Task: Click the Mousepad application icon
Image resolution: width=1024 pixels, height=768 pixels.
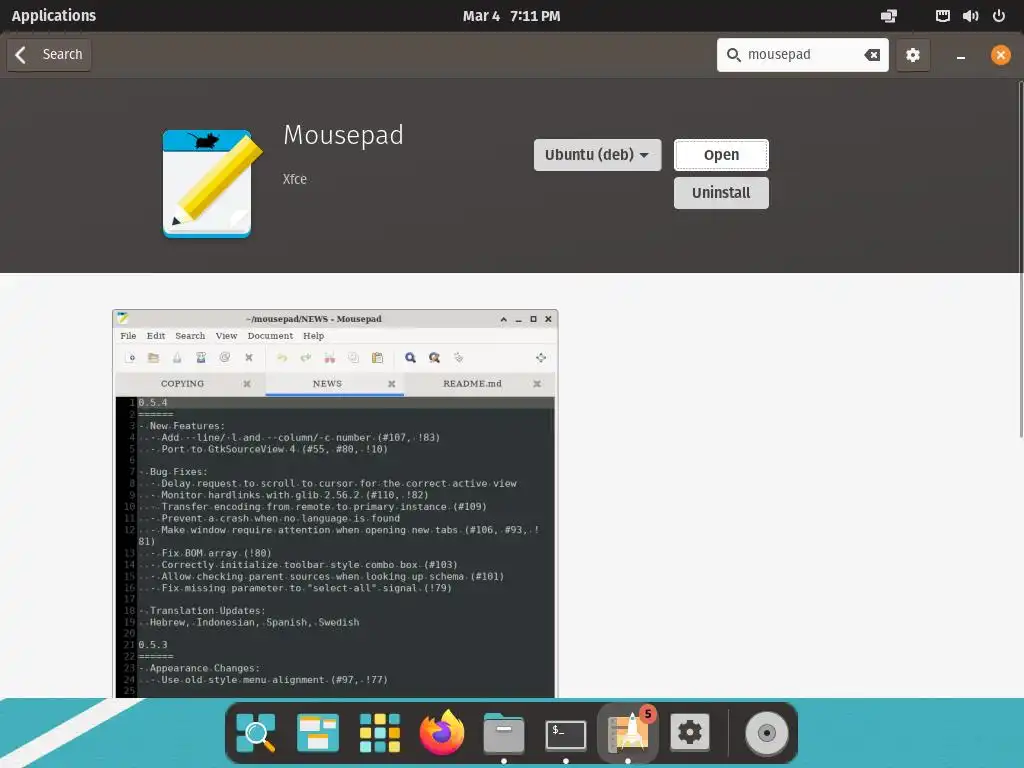Action: [212, 184]
